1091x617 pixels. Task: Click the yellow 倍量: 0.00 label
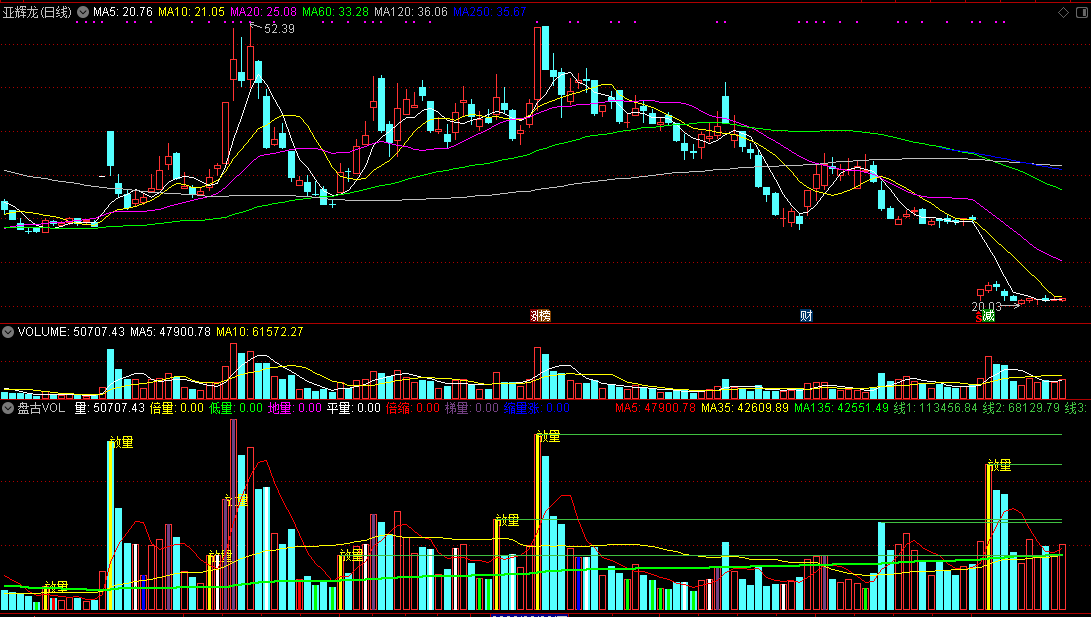point(177,408)
